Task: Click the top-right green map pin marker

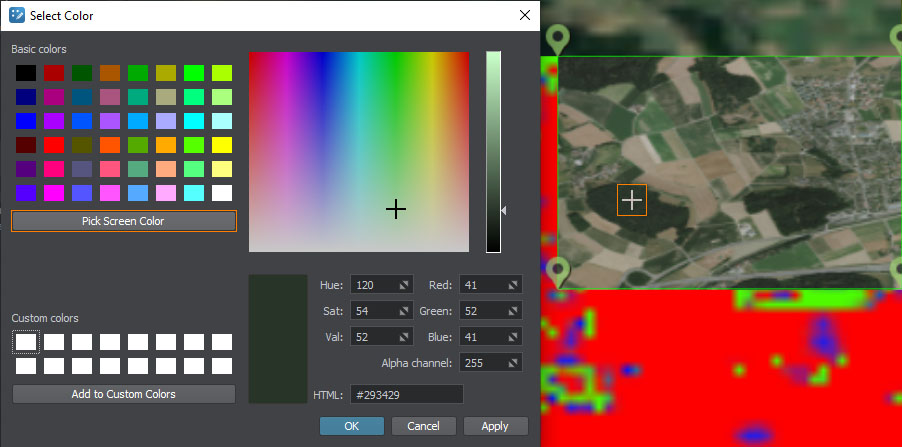Action: pyautogui.click(x=896, y=38)
